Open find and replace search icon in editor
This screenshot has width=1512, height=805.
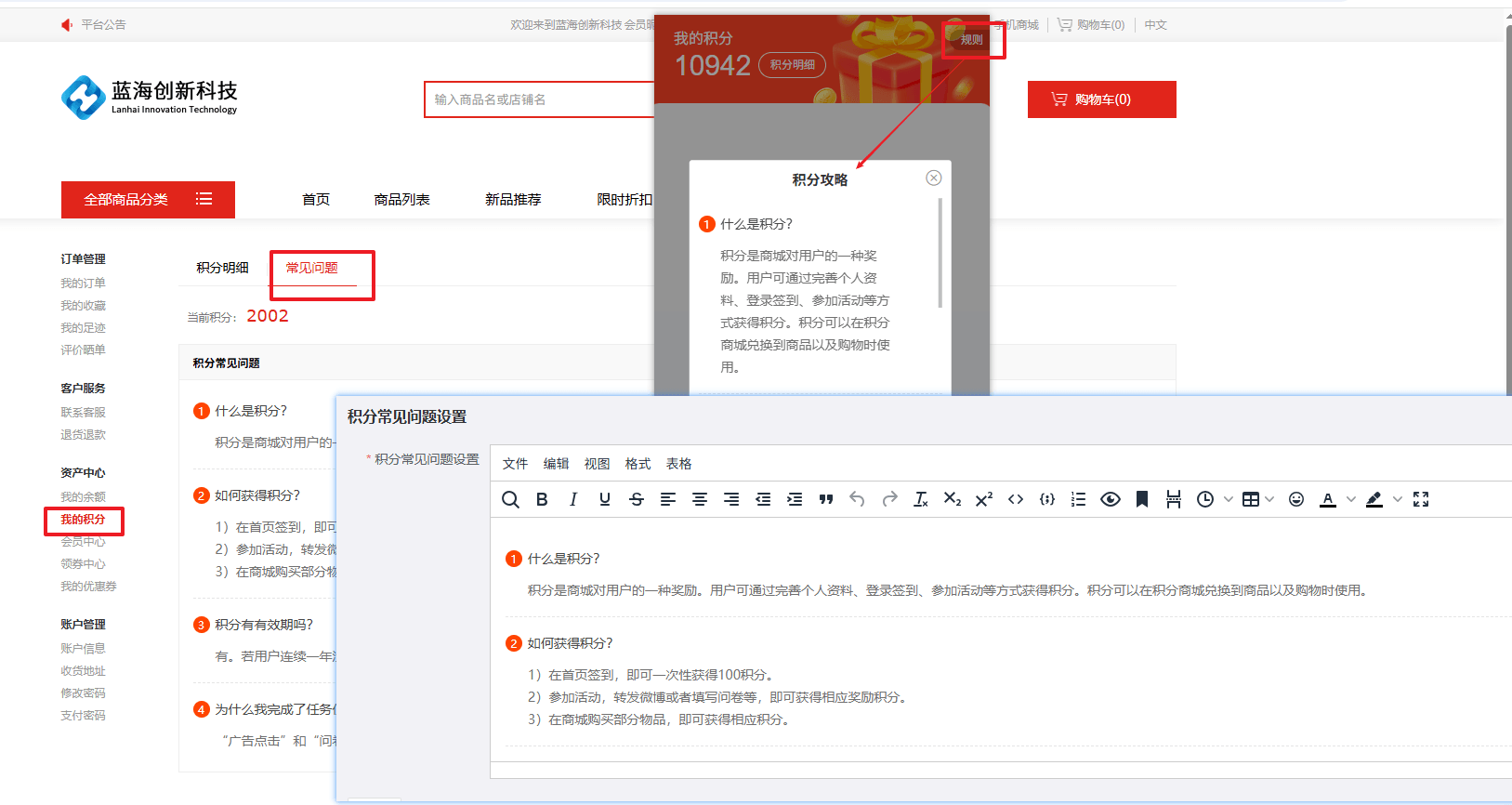[x=510, y=499]
